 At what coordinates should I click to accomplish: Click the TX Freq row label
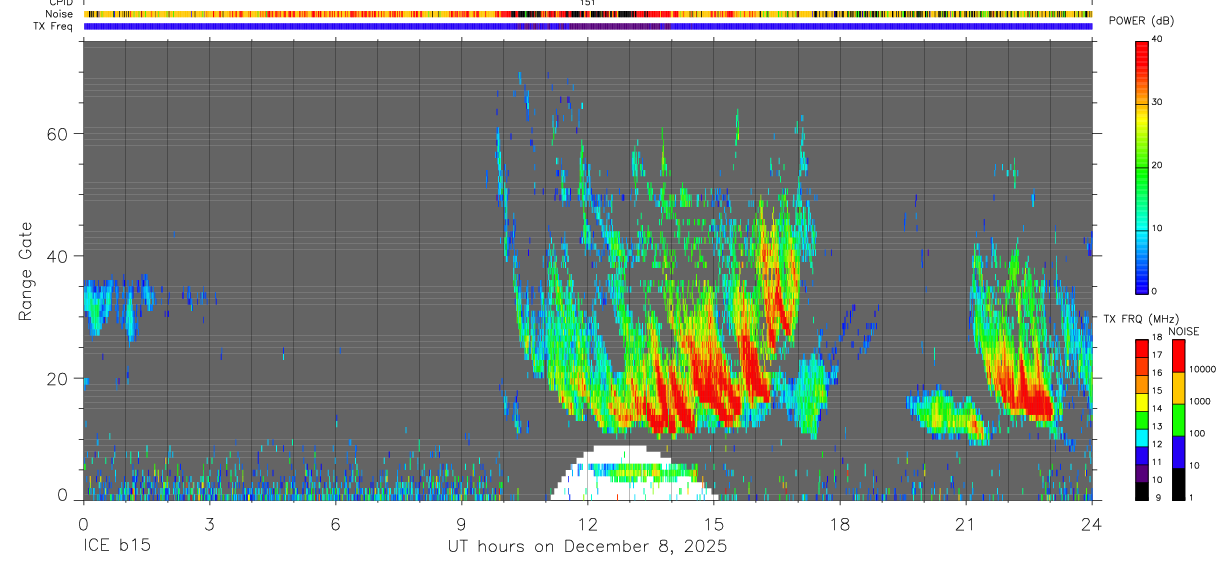tap(53, 26)
